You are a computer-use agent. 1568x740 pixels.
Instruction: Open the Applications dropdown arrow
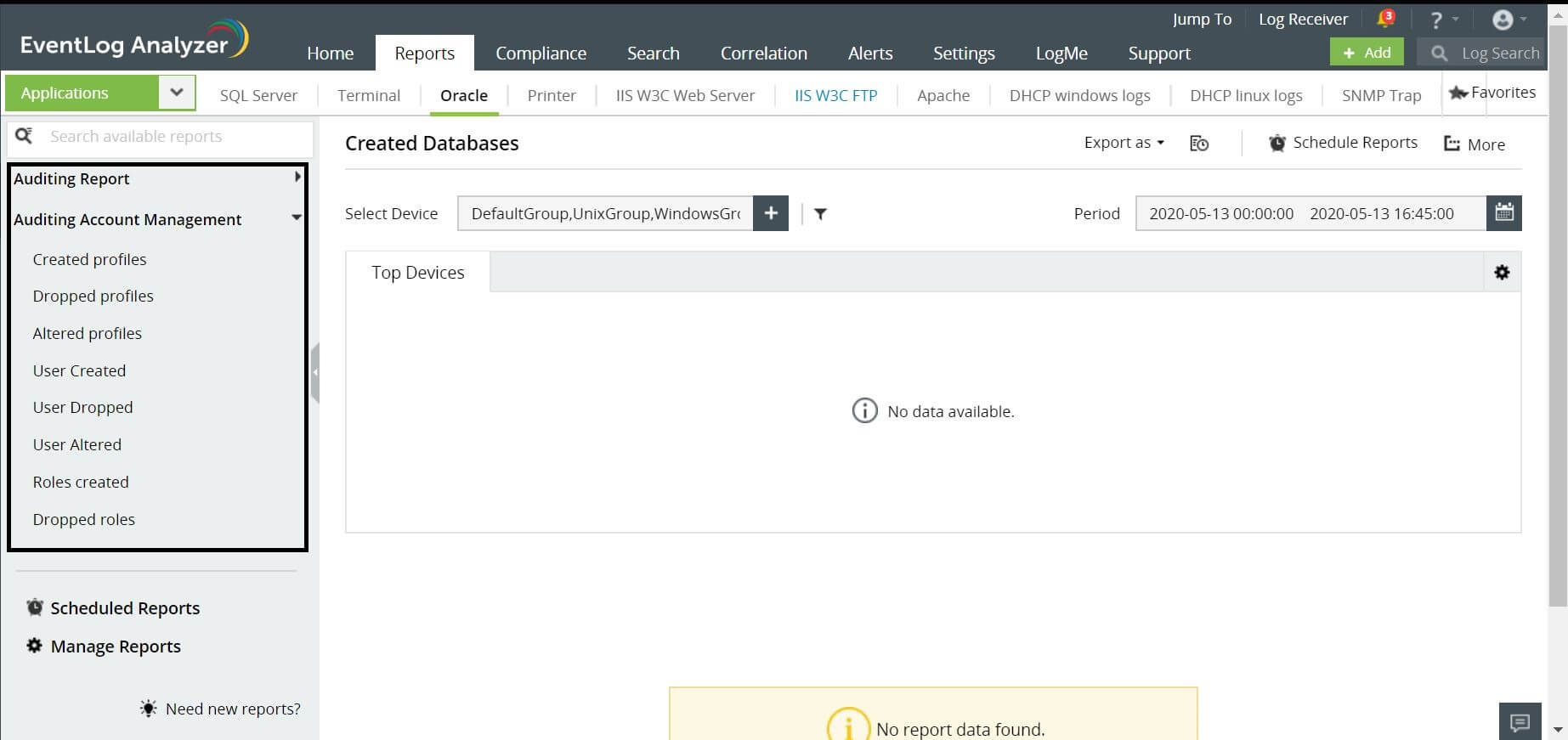[177, 93]
